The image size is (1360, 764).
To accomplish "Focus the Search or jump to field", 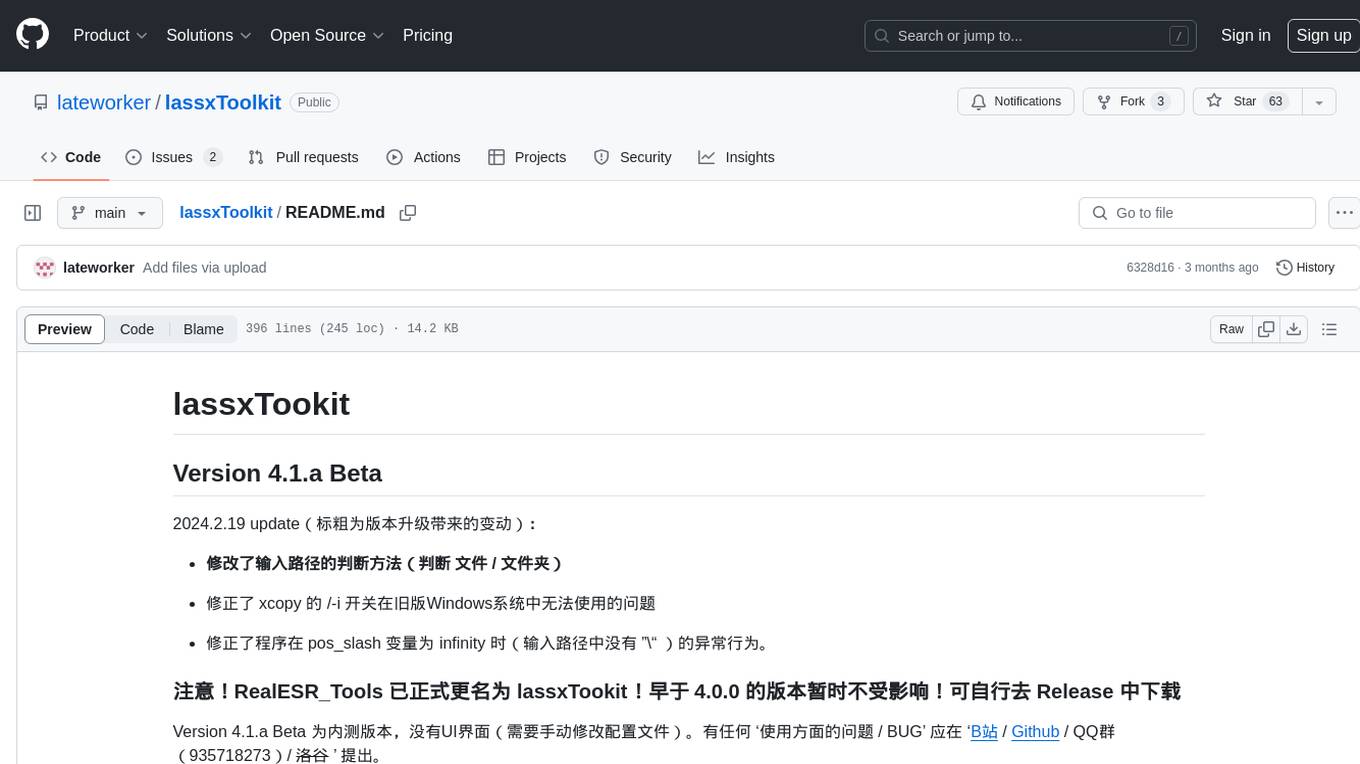I will (x=1031, y=36).
